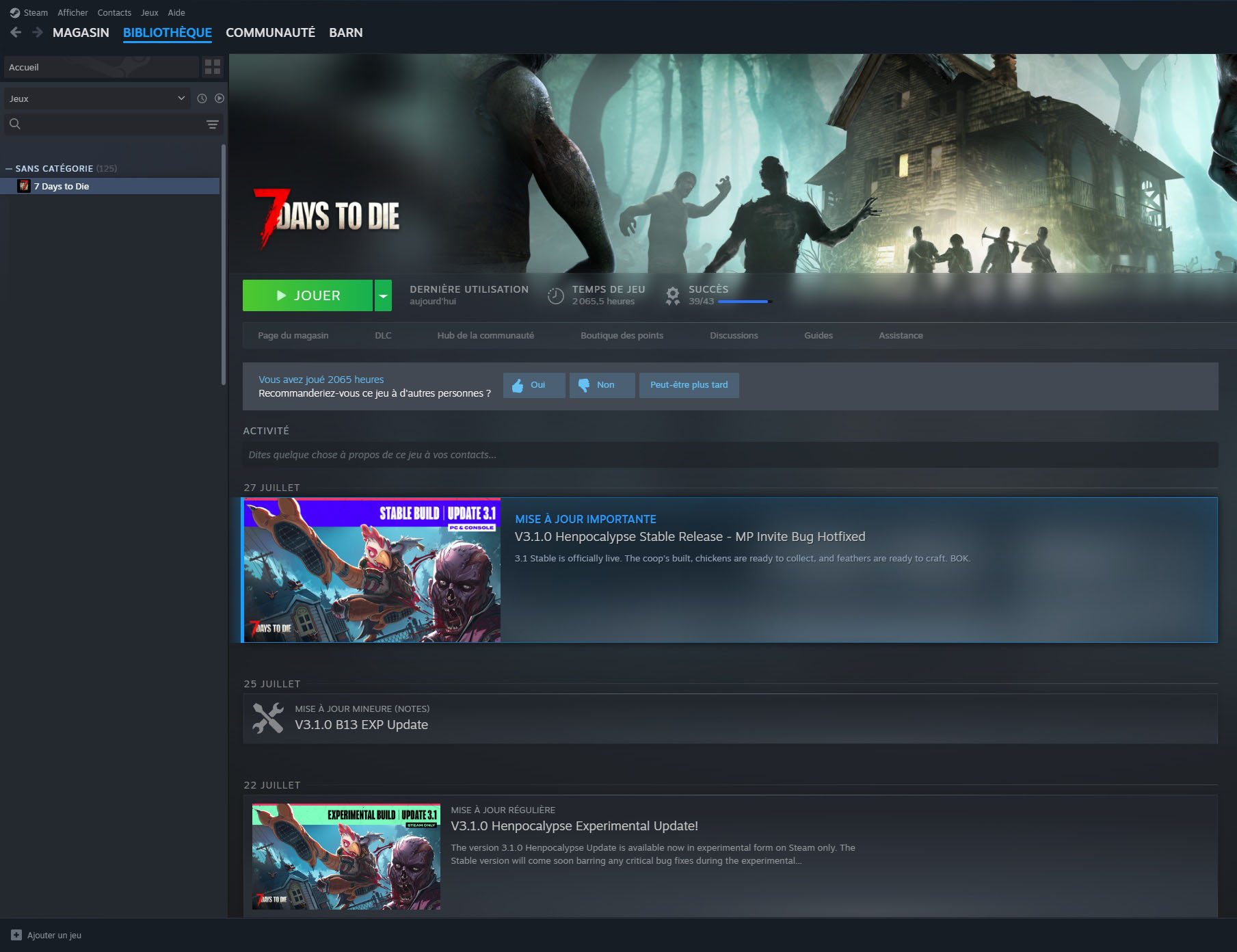The width and height of the screenshot is (1237, 952).
Task: Open Hub de la communauté link
Action: (x=486, y=335)
